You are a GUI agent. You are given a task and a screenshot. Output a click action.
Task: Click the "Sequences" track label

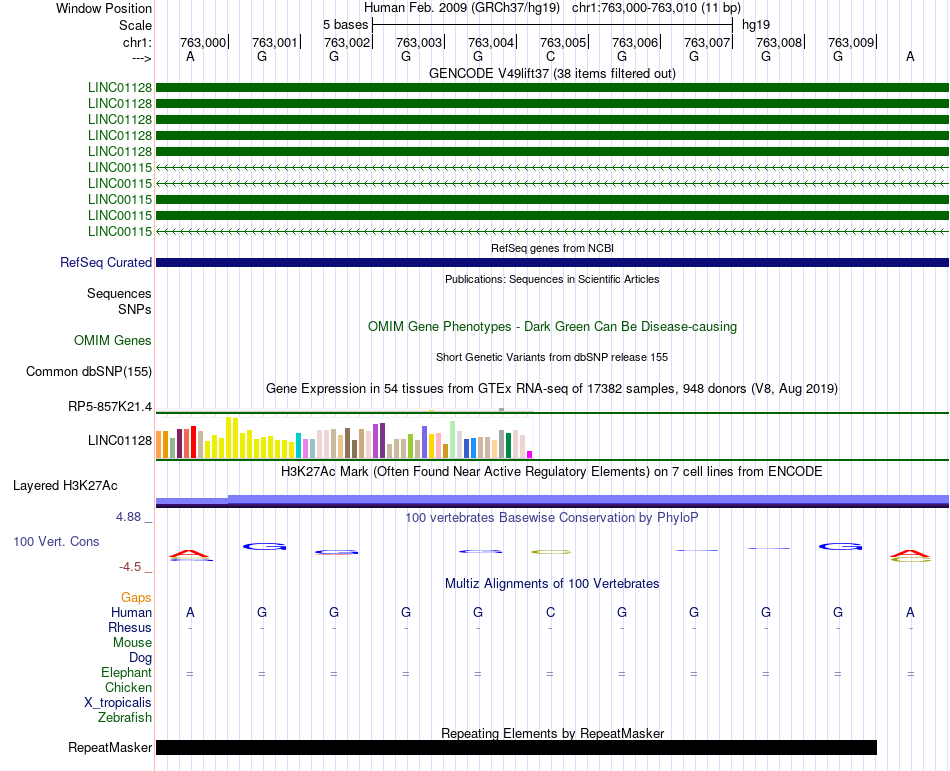[119, 294]
